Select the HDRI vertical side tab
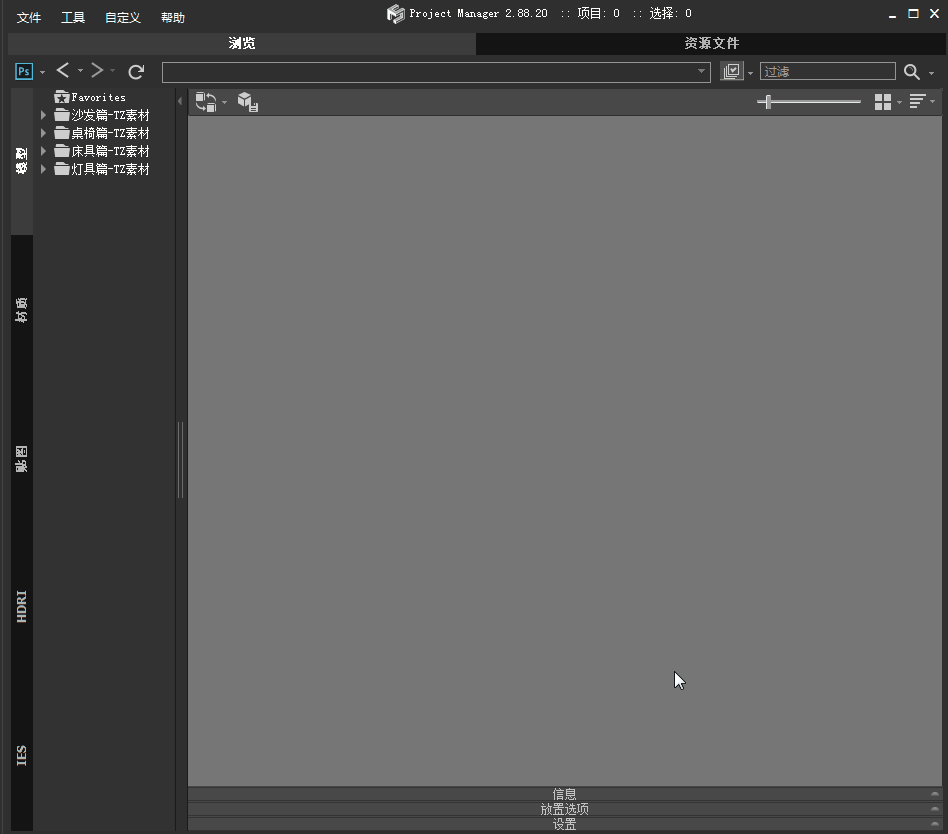Image resolution: width=948 pixels, height=834 pixels. click(x=22, y=607)
